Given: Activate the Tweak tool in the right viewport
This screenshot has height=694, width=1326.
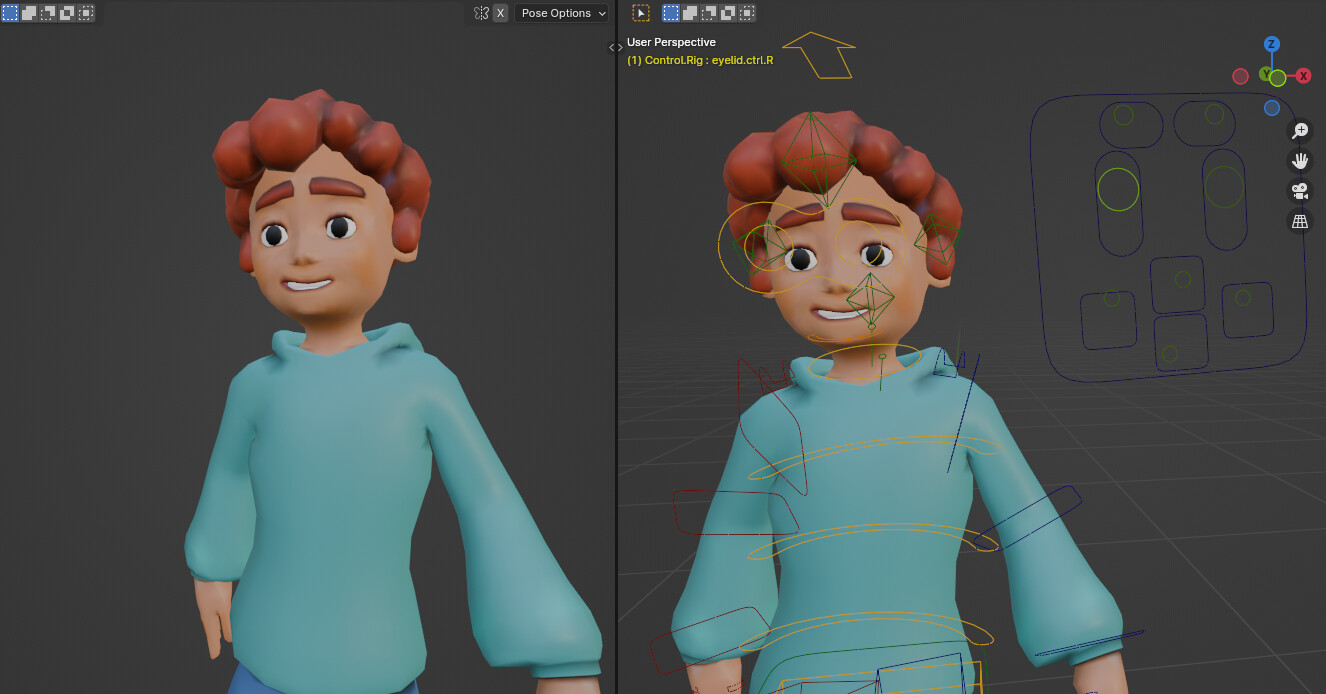Looking at the screenshot, I should [641, 12].
